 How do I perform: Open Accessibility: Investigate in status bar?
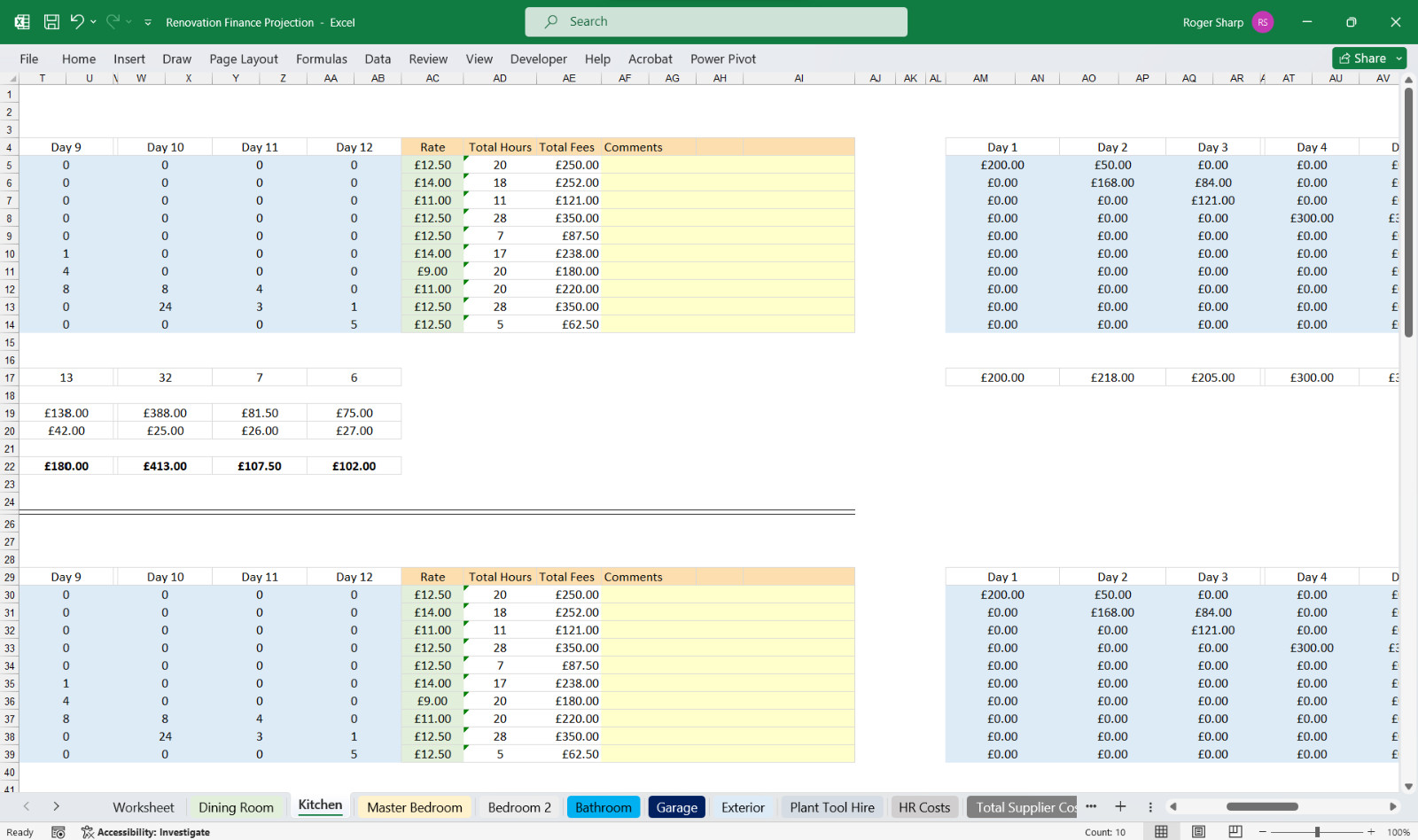145,832
